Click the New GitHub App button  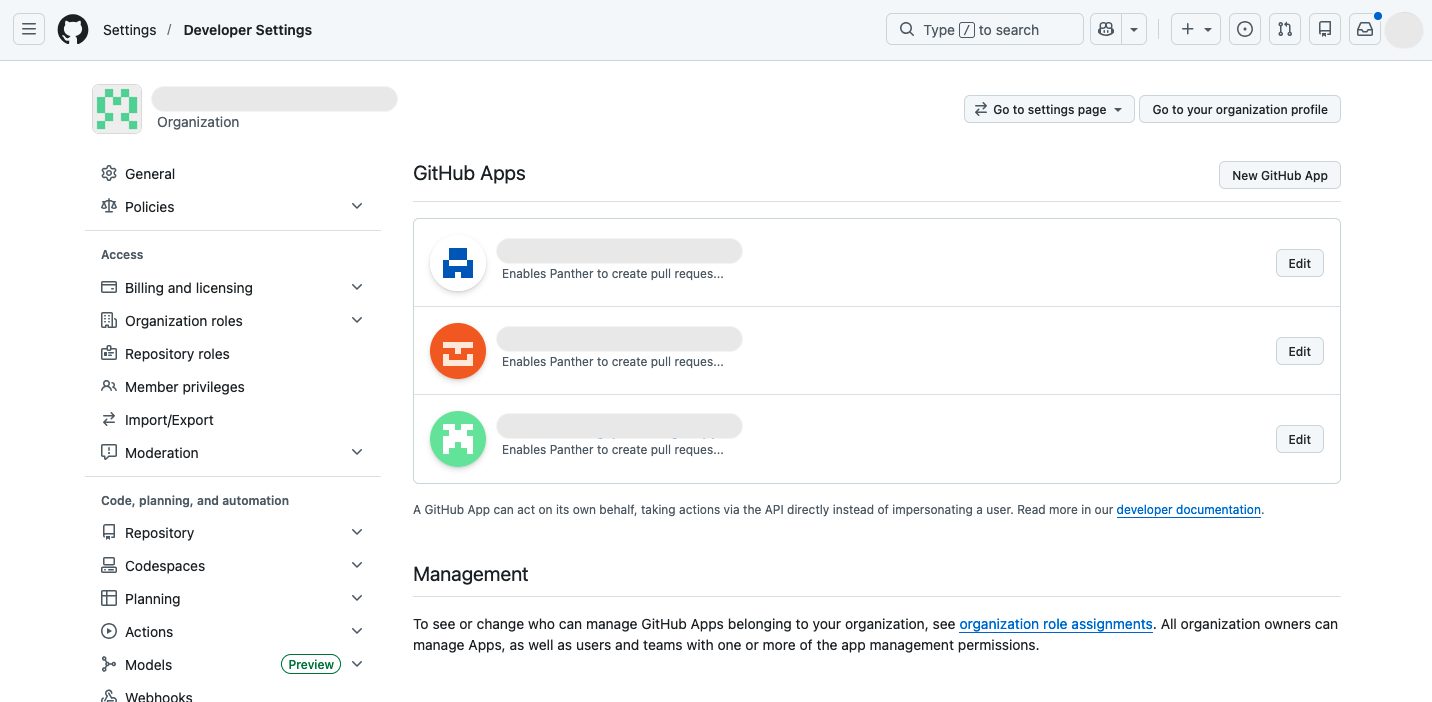tap(1280, 175)
